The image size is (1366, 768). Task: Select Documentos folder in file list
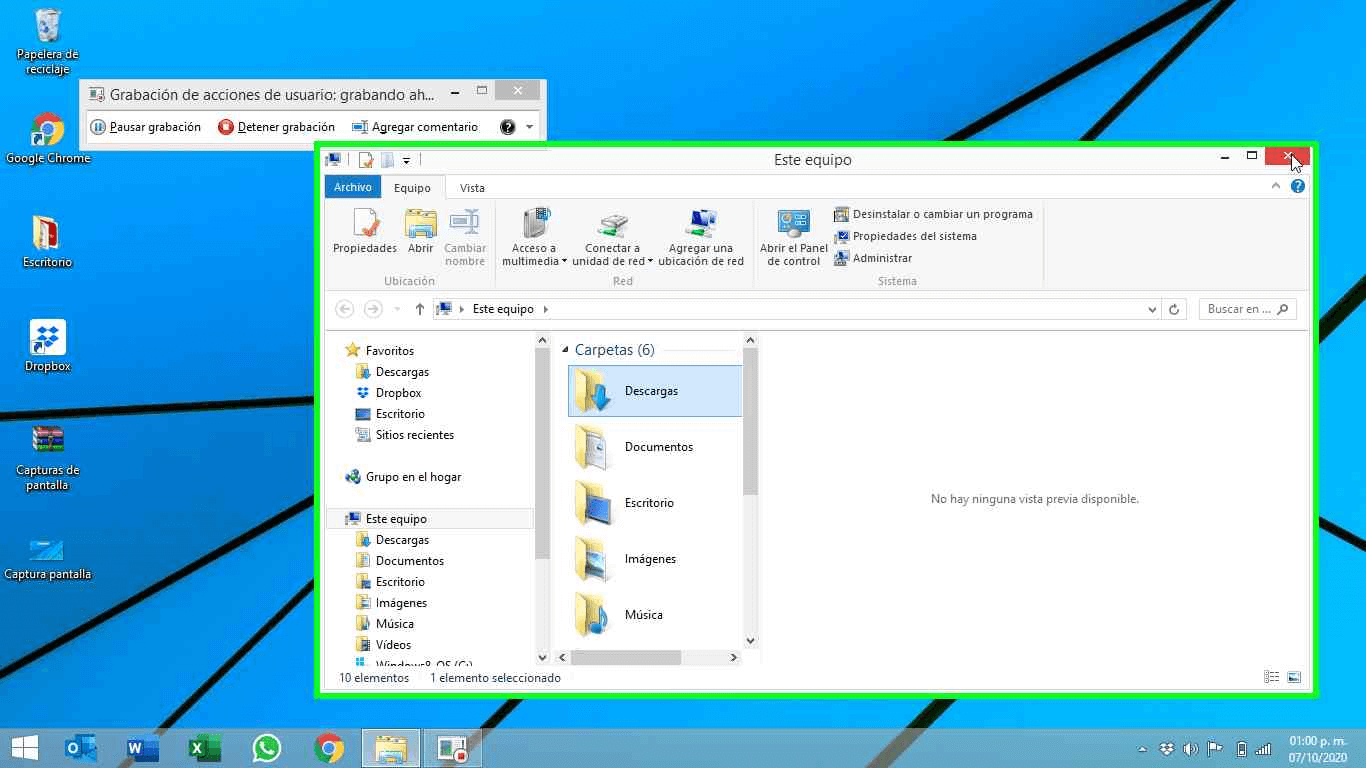pos(655,446)
